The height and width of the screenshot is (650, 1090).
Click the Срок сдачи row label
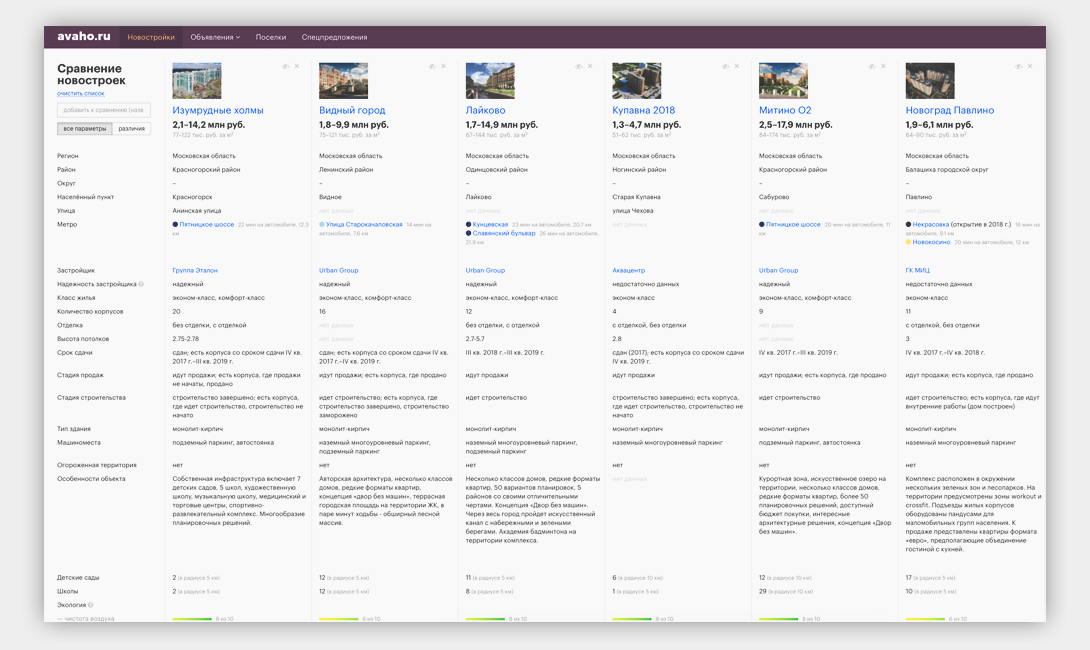(73, 352)
